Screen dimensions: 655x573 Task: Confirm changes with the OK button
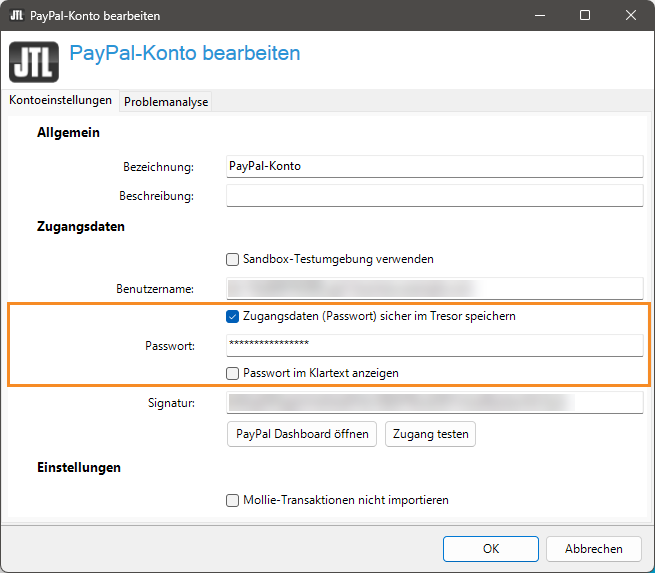click(x=490, y=548)
